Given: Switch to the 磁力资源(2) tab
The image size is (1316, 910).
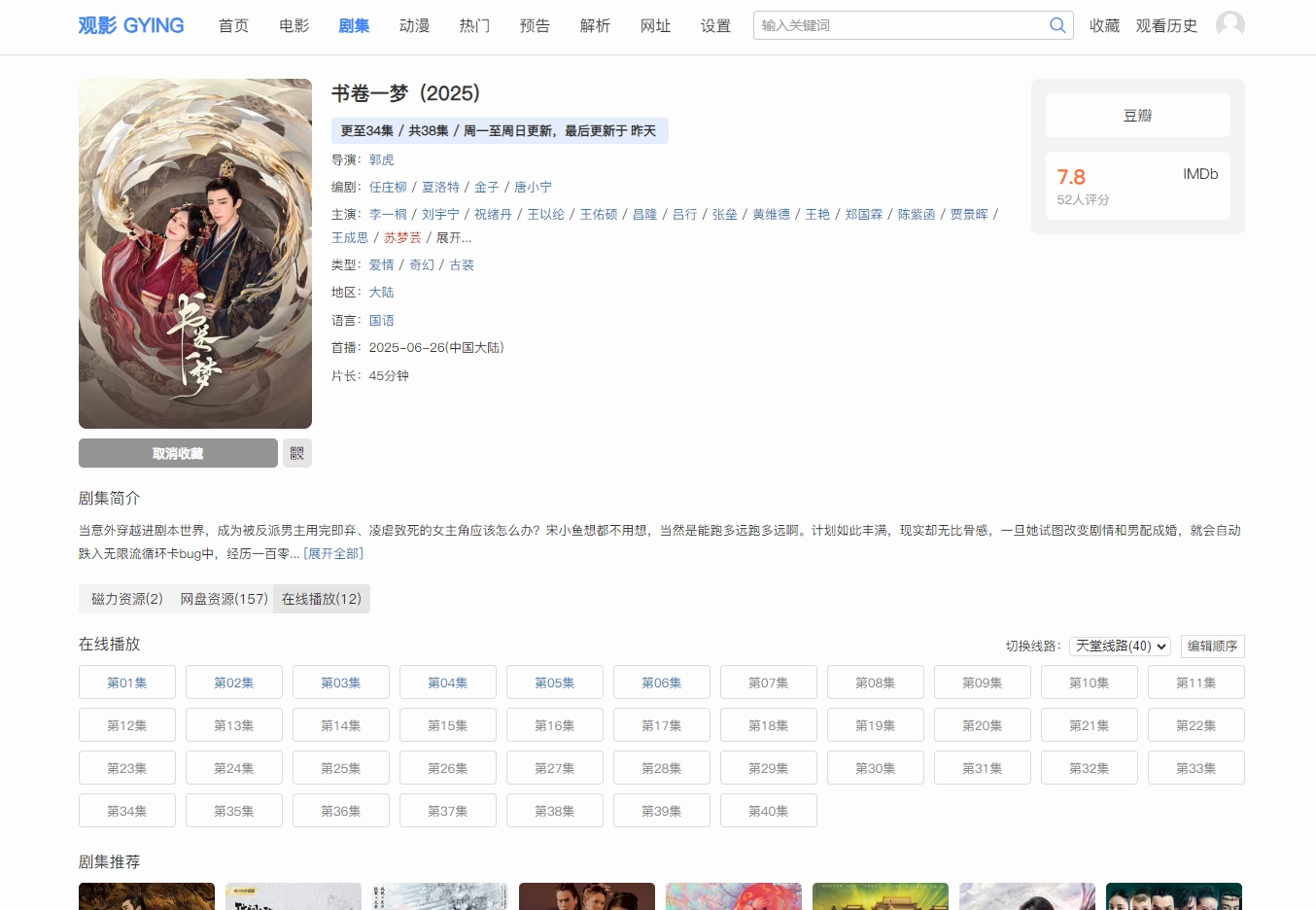Looking at the screenshot, I should [127, 599].
